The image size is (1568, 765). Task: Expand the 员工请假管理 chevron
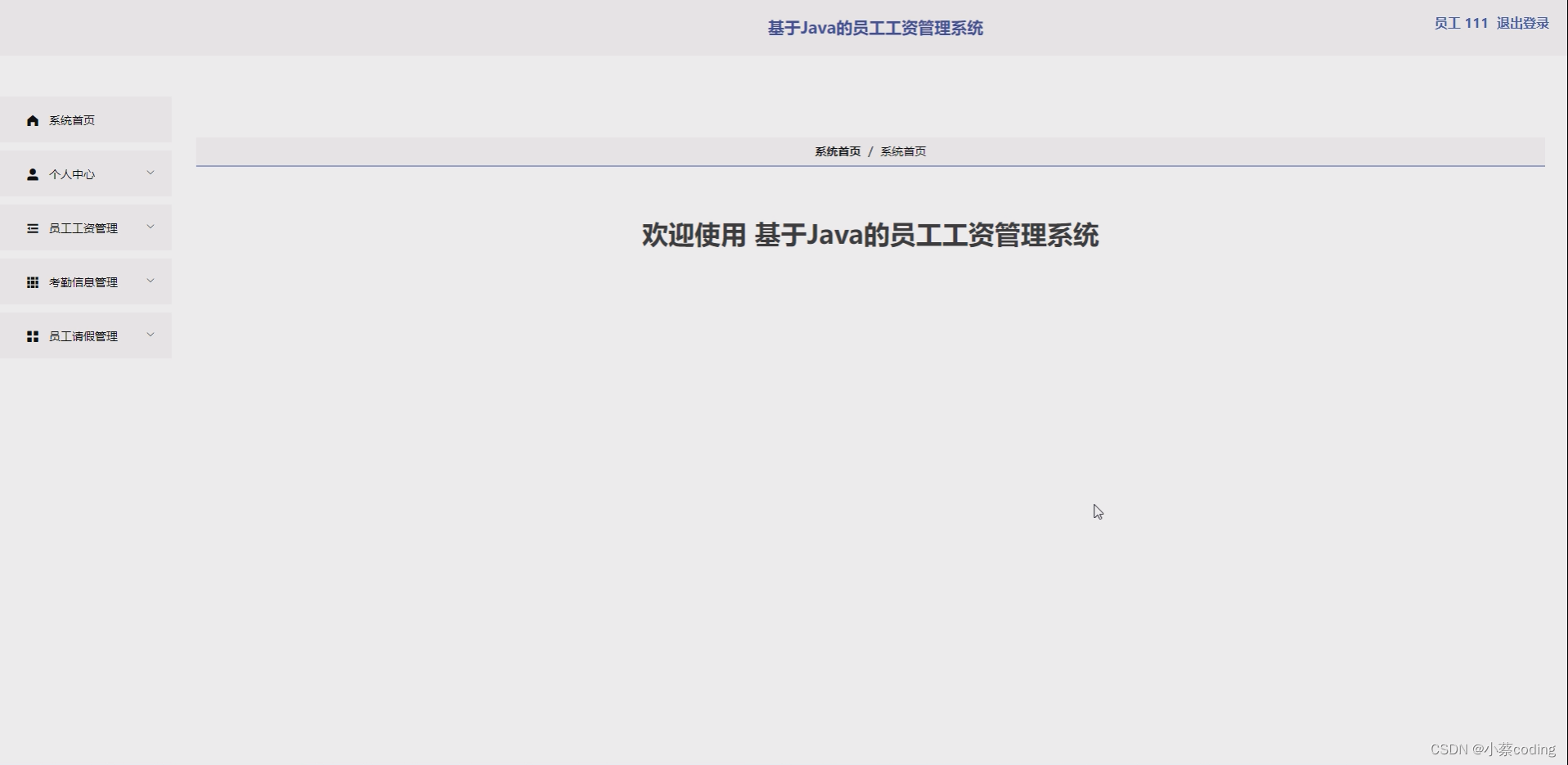(151, 335)
